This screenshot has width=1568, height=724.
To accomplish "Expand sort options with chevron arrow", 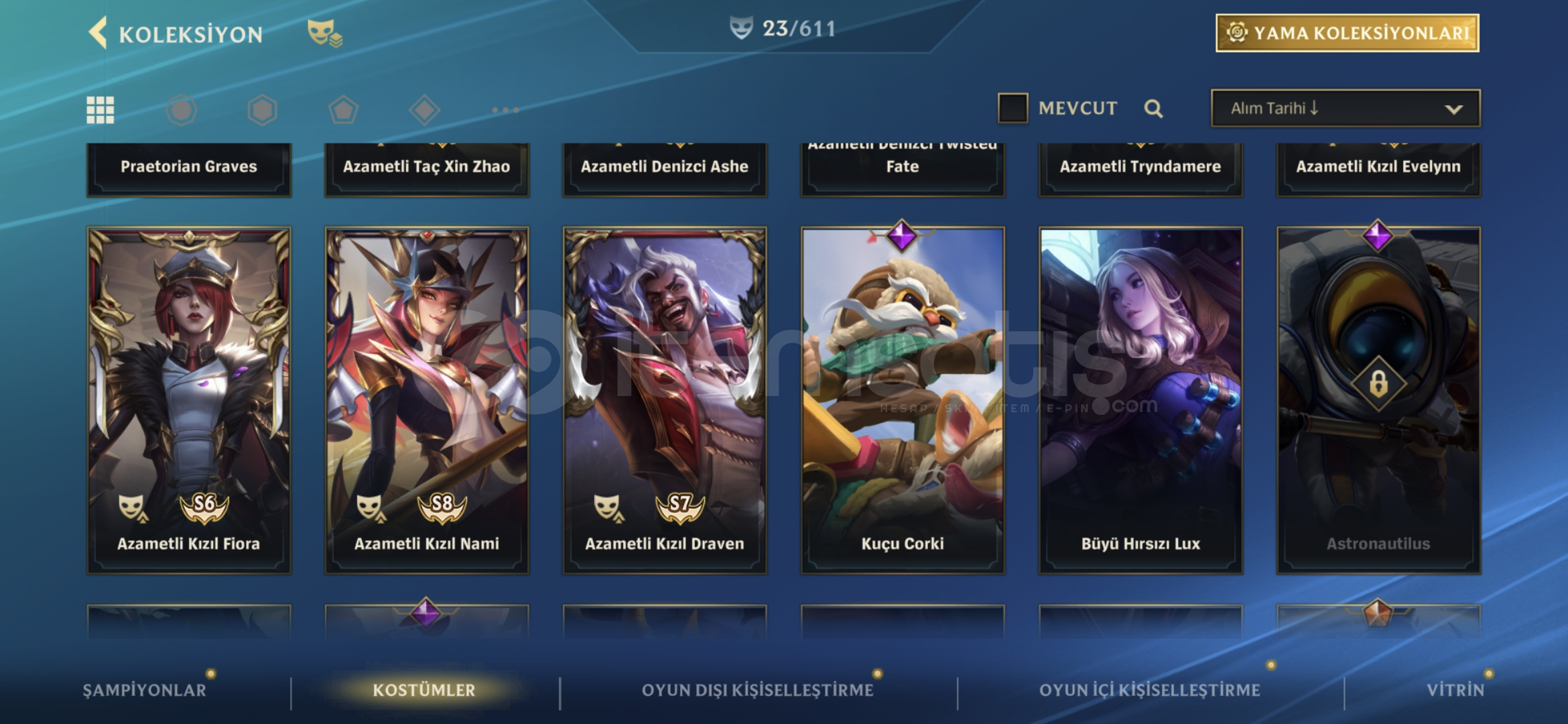I will pos(1453,109).
